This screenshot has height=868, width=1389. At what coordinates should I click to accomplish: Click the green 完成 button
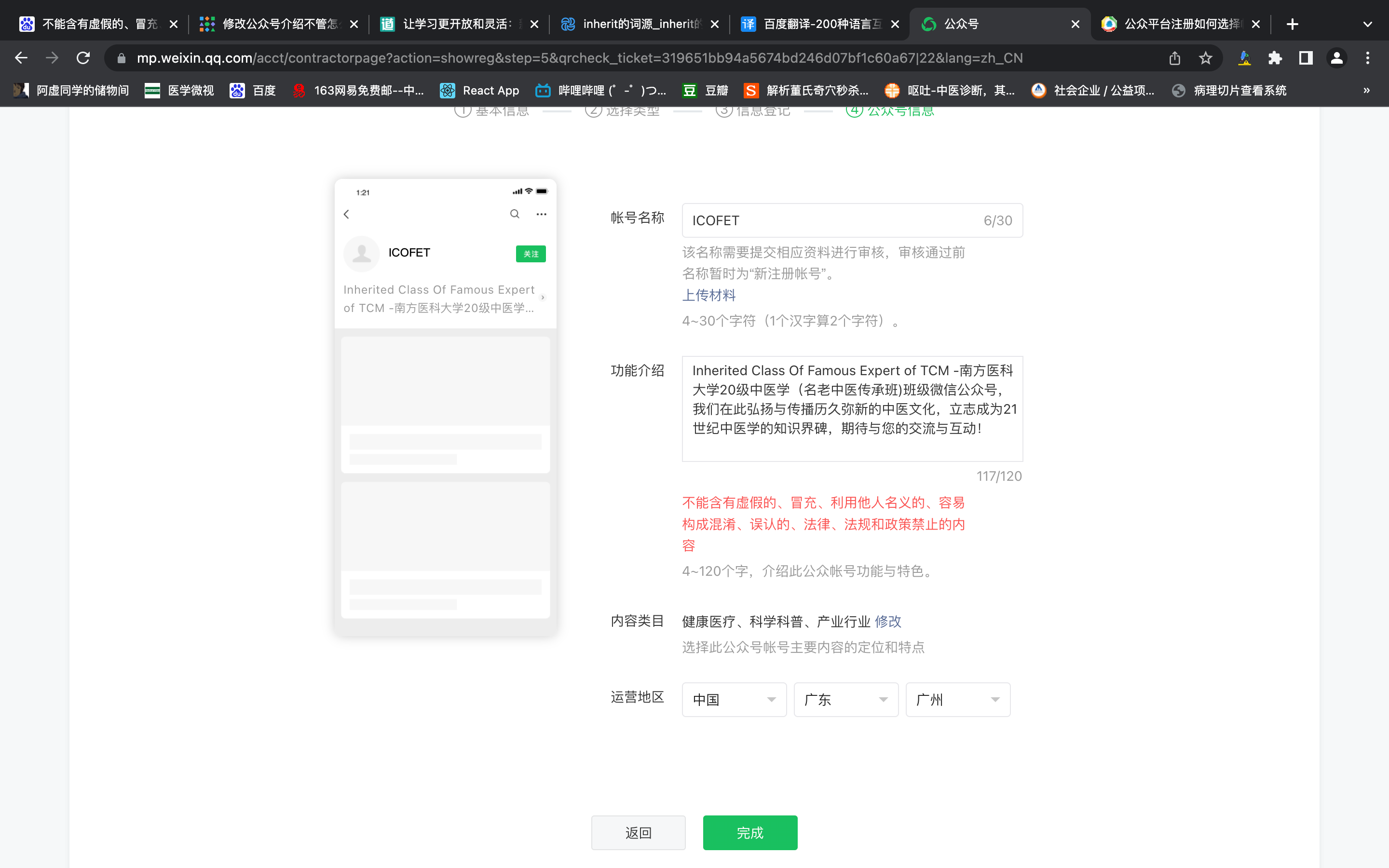pyautogui.click(x=749, y=832)
